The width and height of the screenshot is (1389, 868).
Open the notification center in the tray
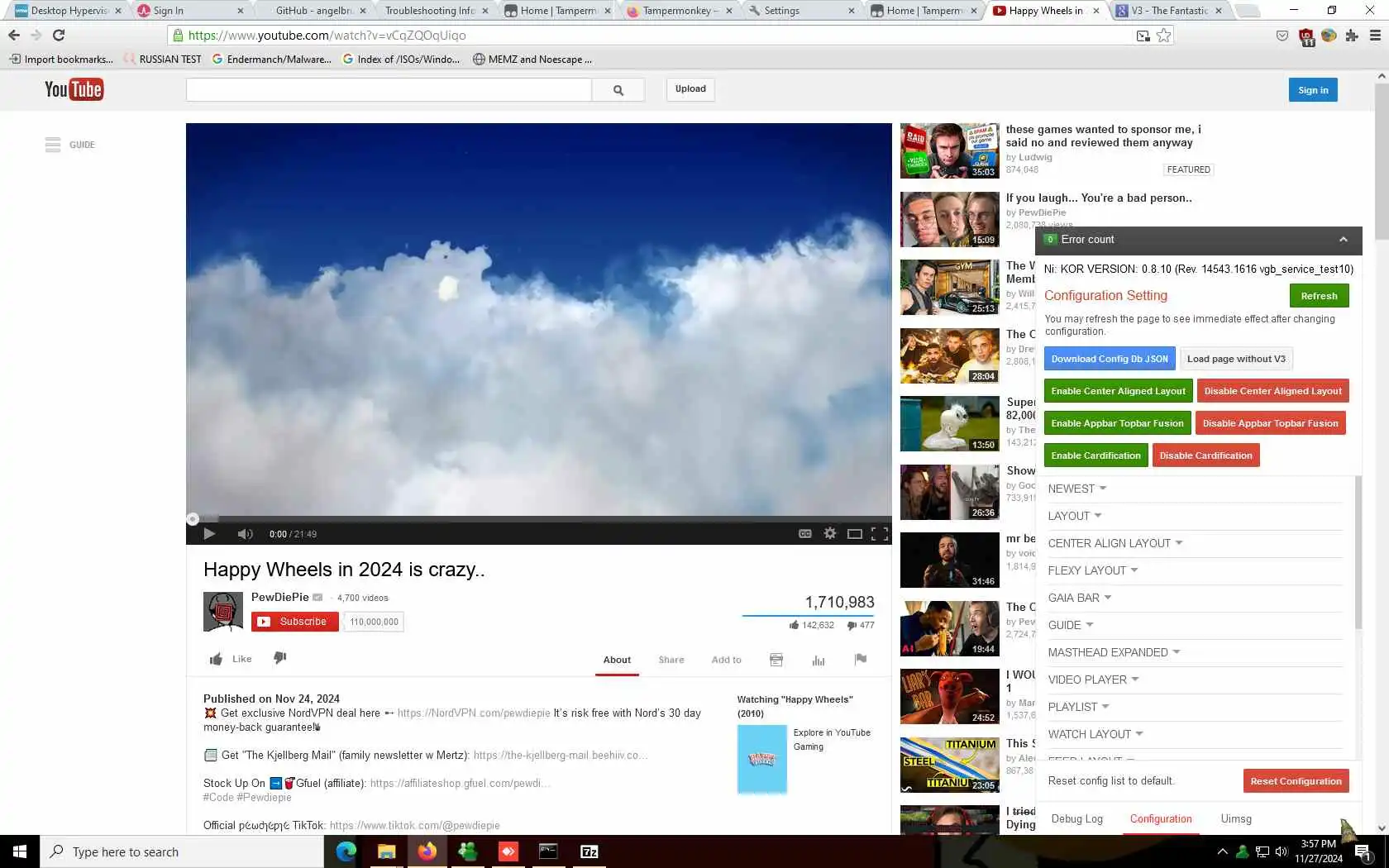1363,852
